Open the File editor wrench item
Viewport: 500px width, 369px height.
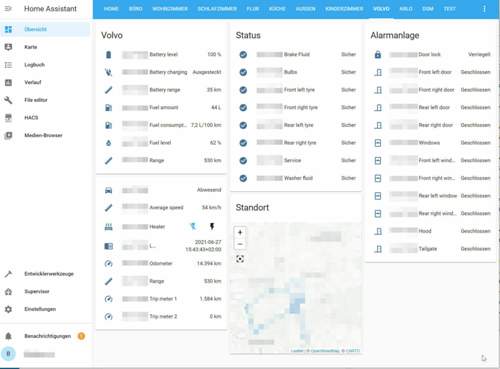46,100
